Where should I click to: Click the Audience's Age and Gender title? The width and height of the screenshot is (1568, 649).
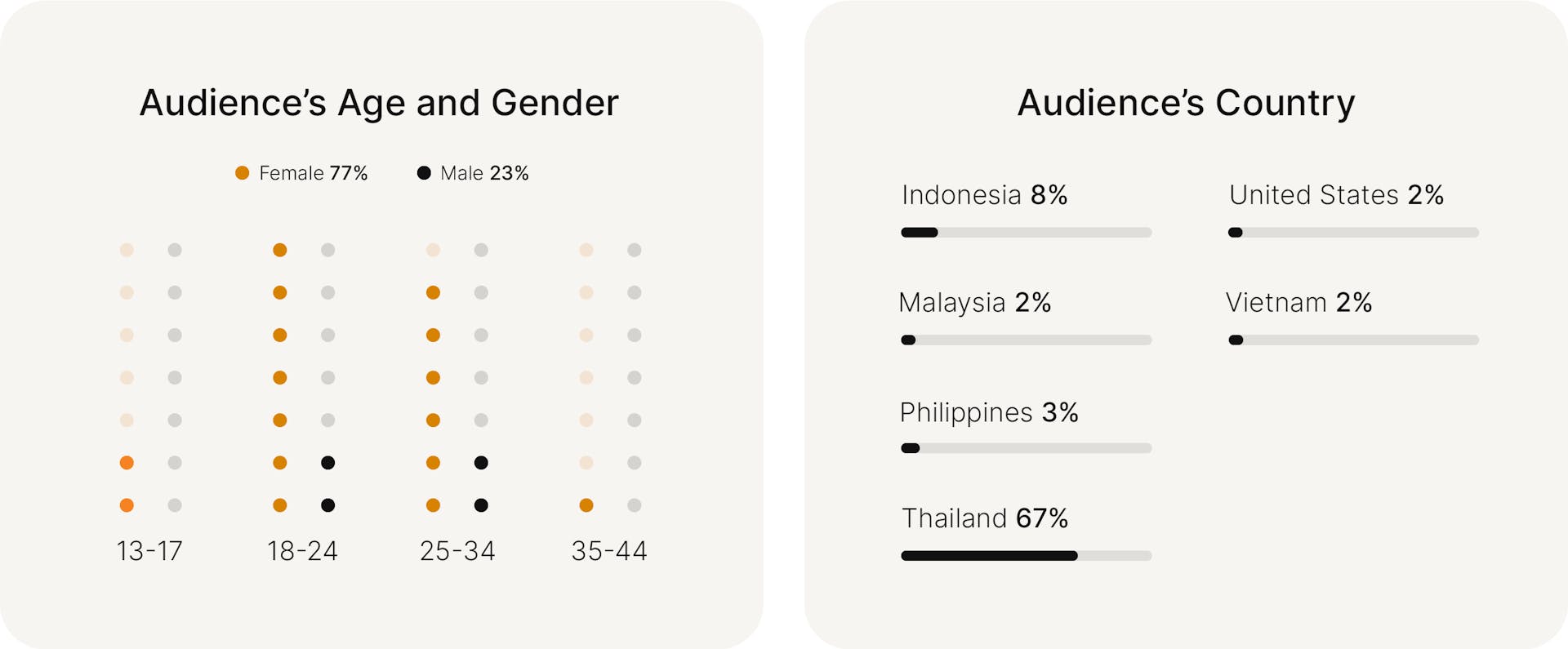point(379,103)
